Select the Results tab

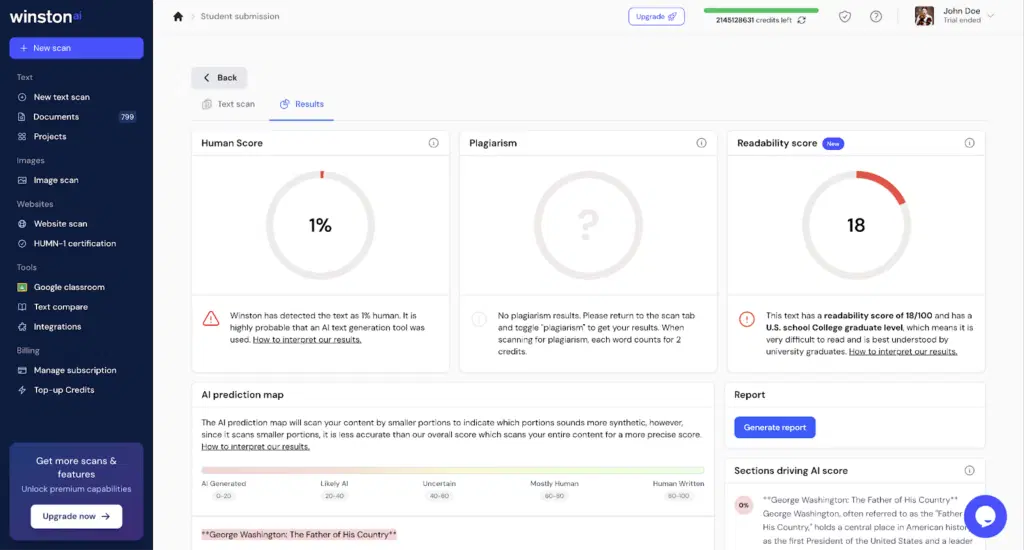pyautogui.click(x=302, y=104)
